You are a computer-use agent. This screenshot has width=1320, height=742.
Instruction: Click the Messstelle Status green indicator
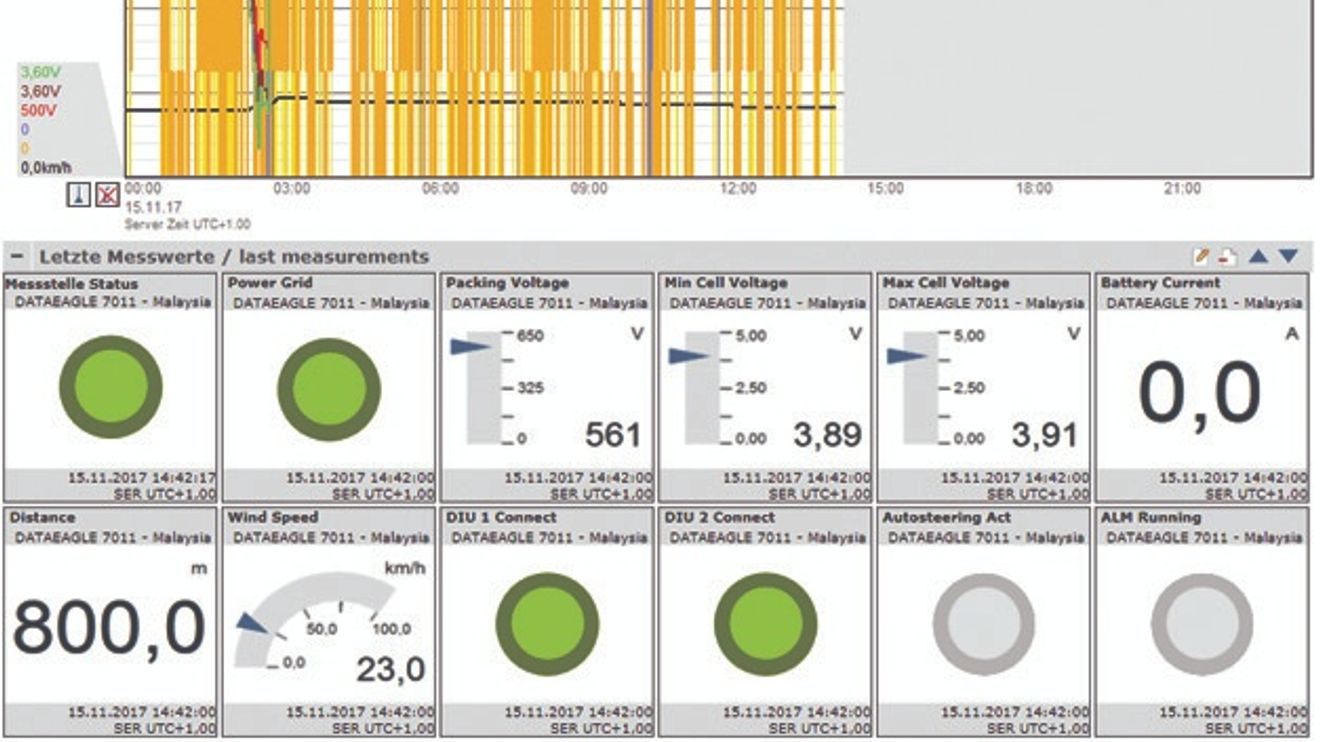(110, 387)
